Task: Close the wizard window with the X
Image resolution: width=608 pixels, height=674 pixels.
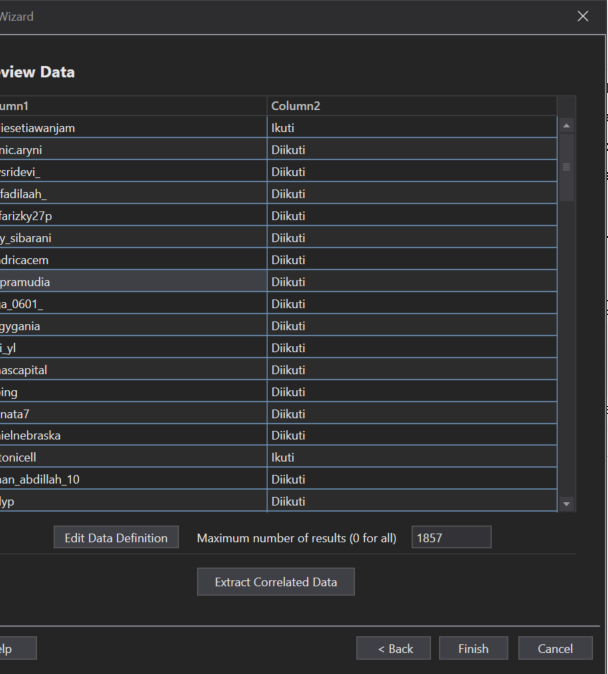Action: pyautogui.click(x=583, y=16)
